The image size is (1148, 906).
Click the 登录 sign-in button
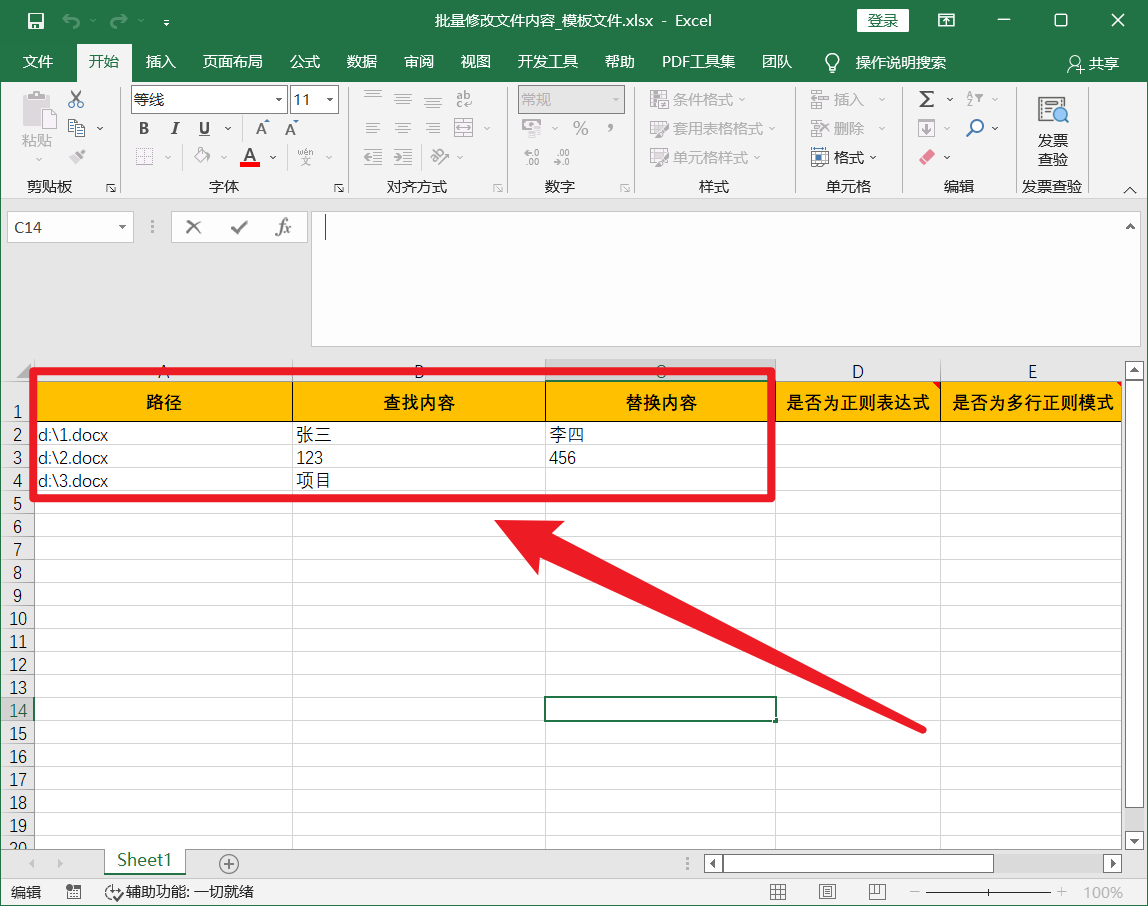coord(882,21)
